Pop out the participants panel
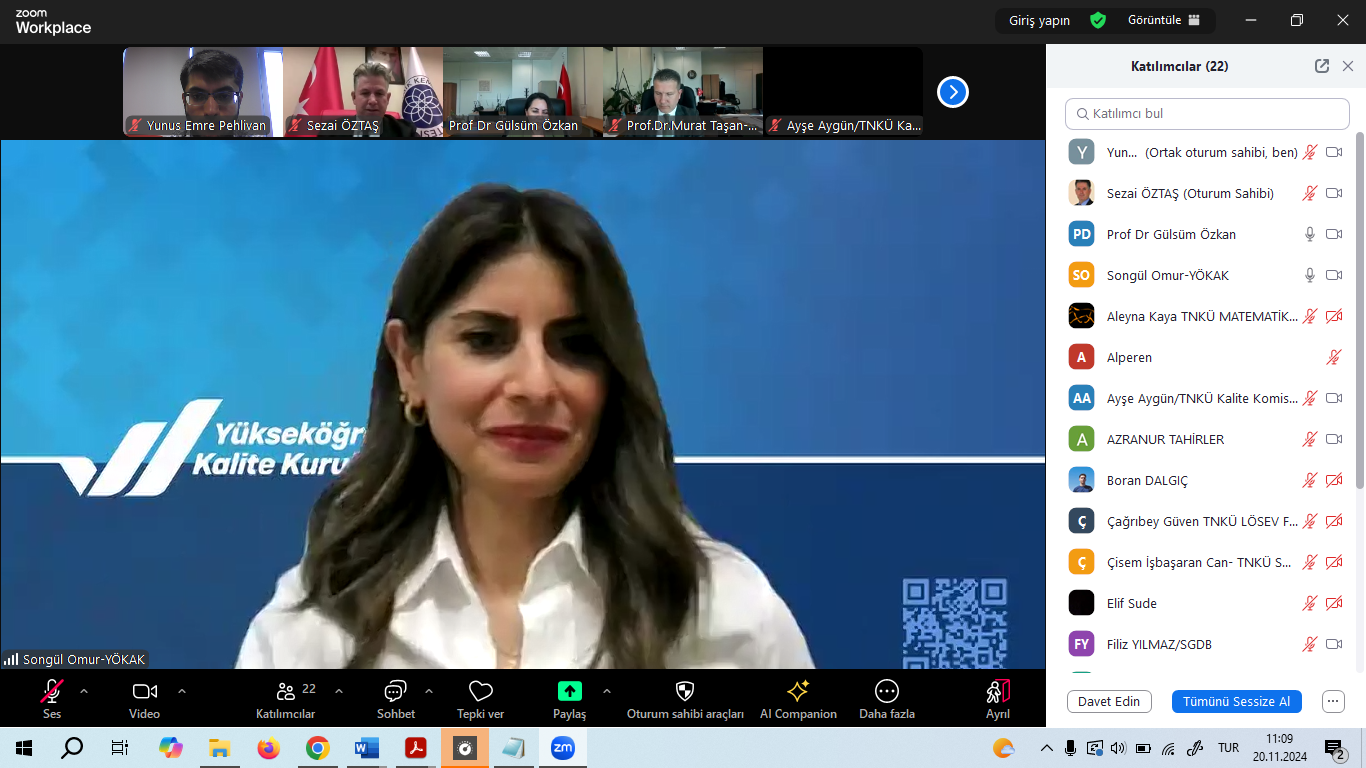Image resolution: width=1366 pixels, height=768 pixels. pyautogui.click(x=1322, y=66)
